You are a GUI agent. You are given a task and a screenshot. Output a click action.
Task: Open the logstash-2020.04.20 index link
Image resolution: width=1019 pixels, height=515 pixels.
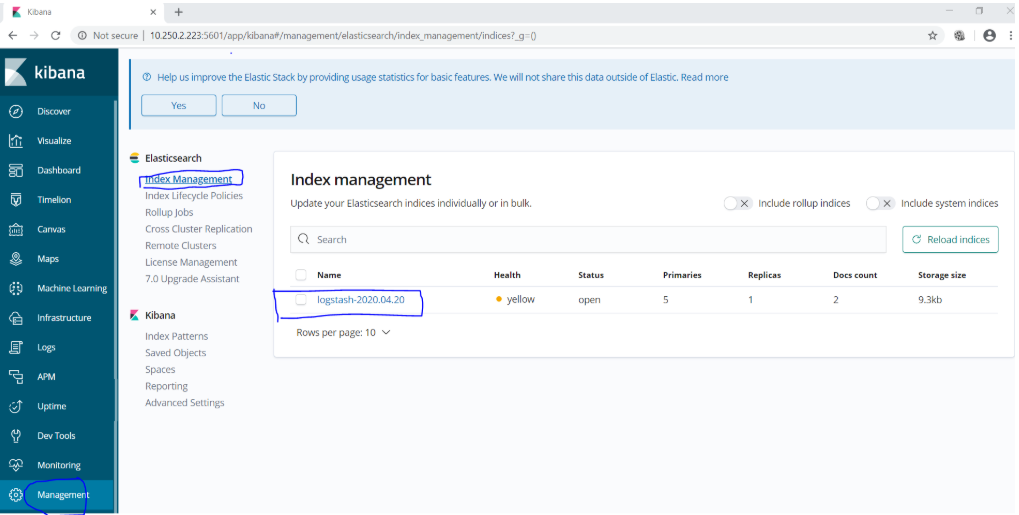[x=361, y=300]
